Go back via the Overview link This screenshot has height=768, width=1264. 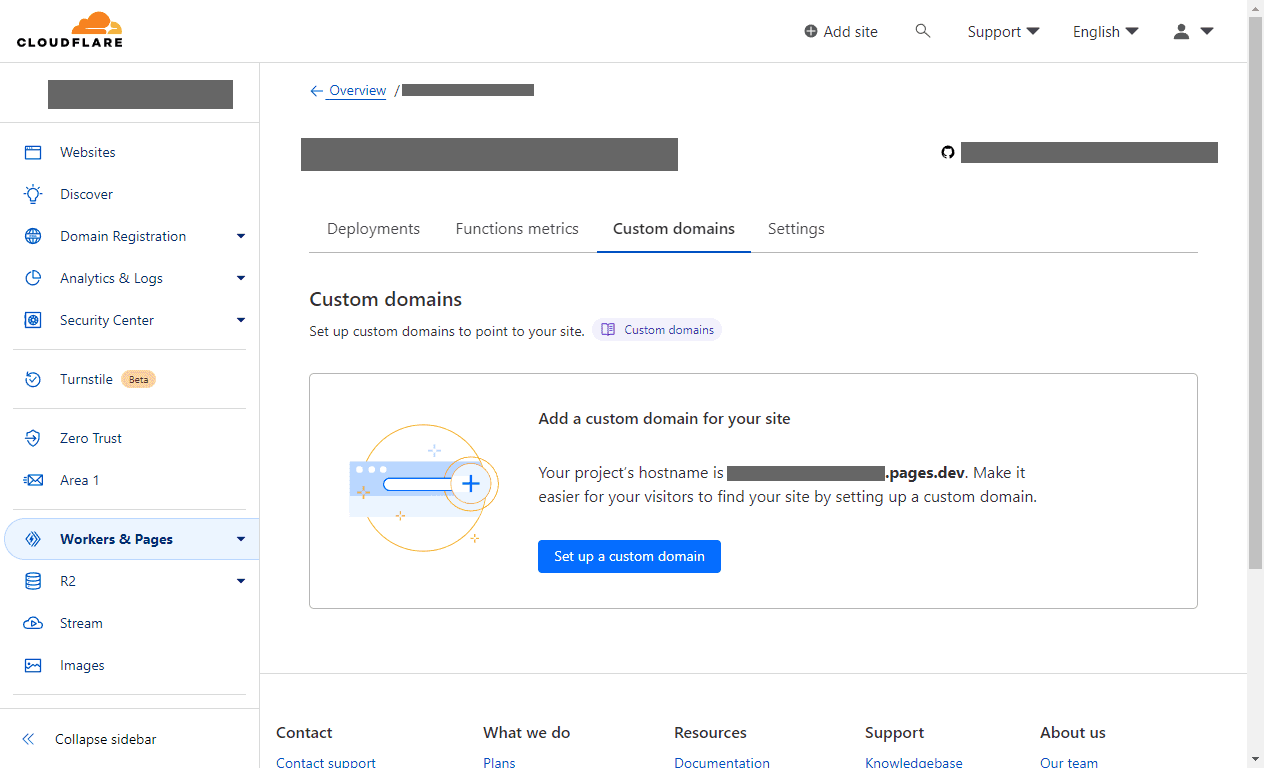click(x=357, y=90)
